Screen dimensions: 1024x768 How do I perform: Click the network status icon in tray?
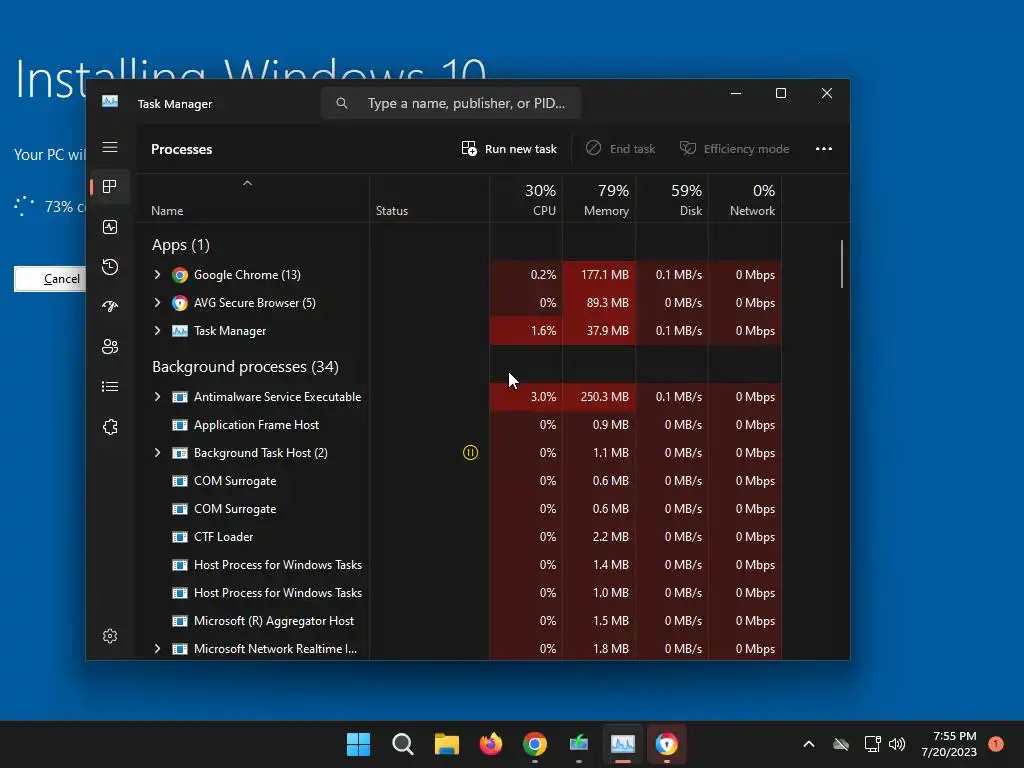click(x=872, y=744)
